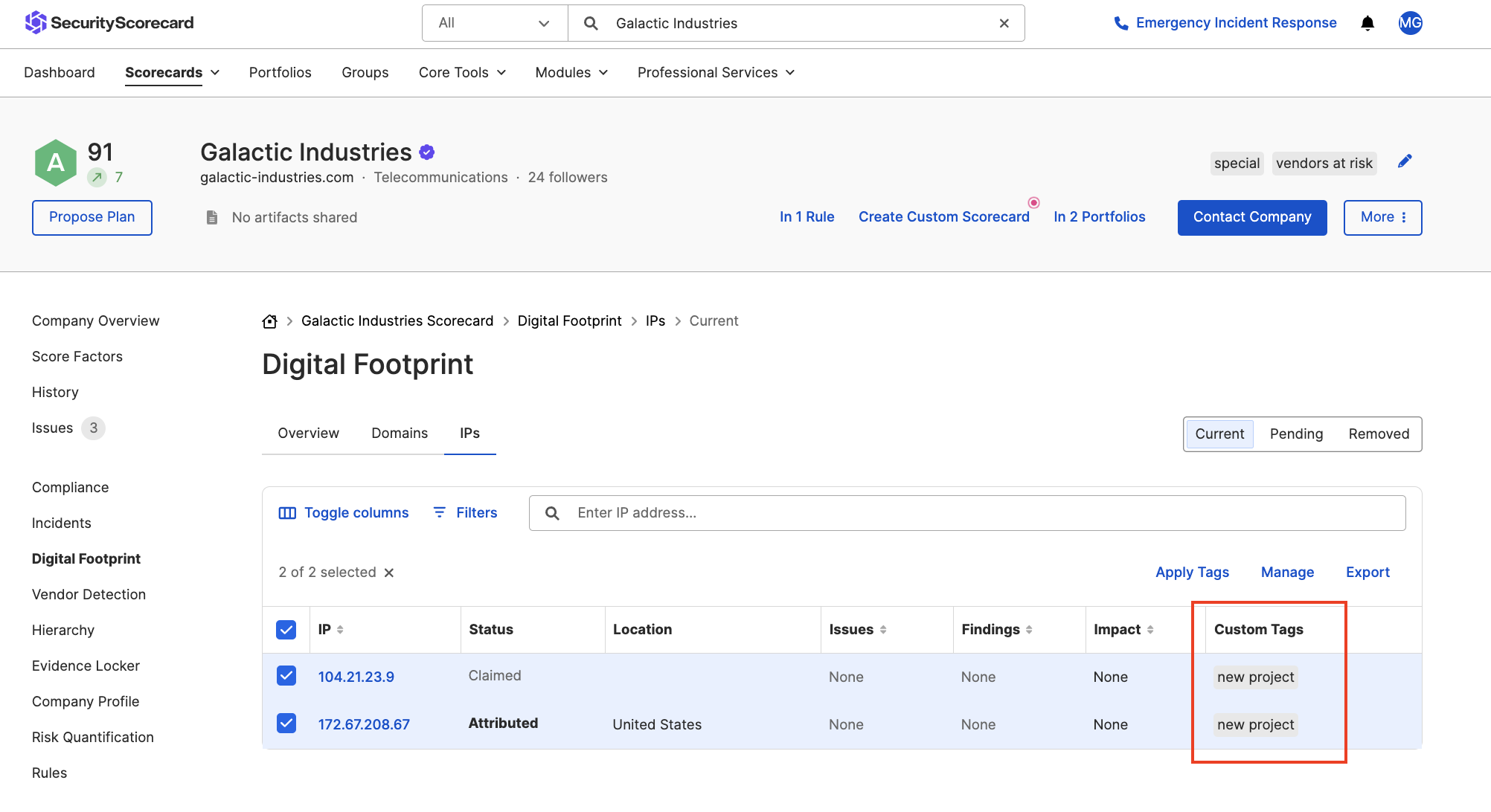This screenshot has height=812, width=1491.
Task: Click the SecurityScorecard logo
Action: 109,23
